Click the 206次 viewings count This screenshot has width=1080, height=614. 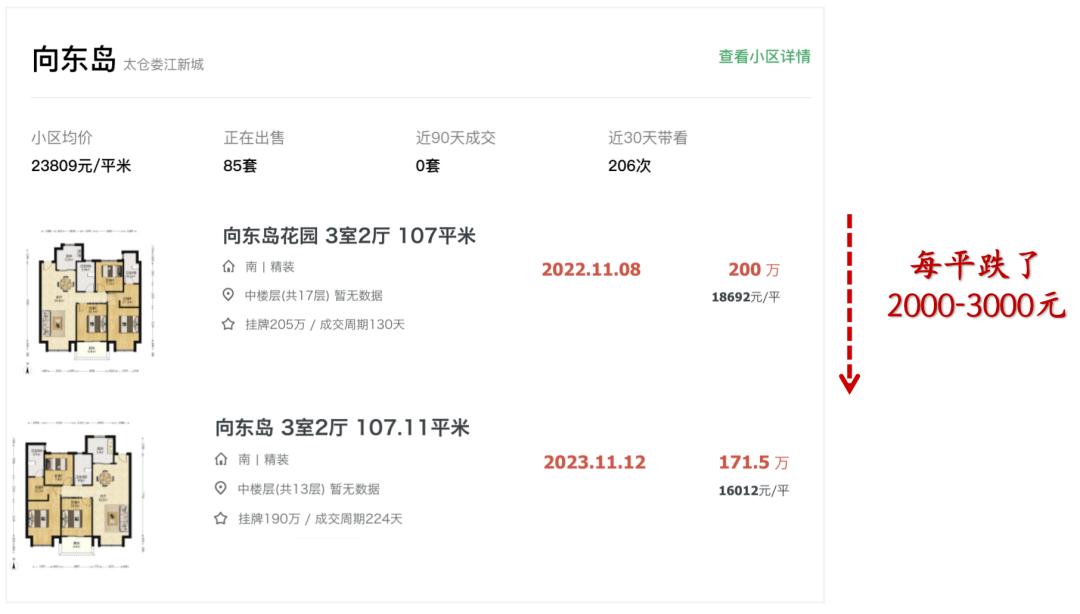pos(629,166)
